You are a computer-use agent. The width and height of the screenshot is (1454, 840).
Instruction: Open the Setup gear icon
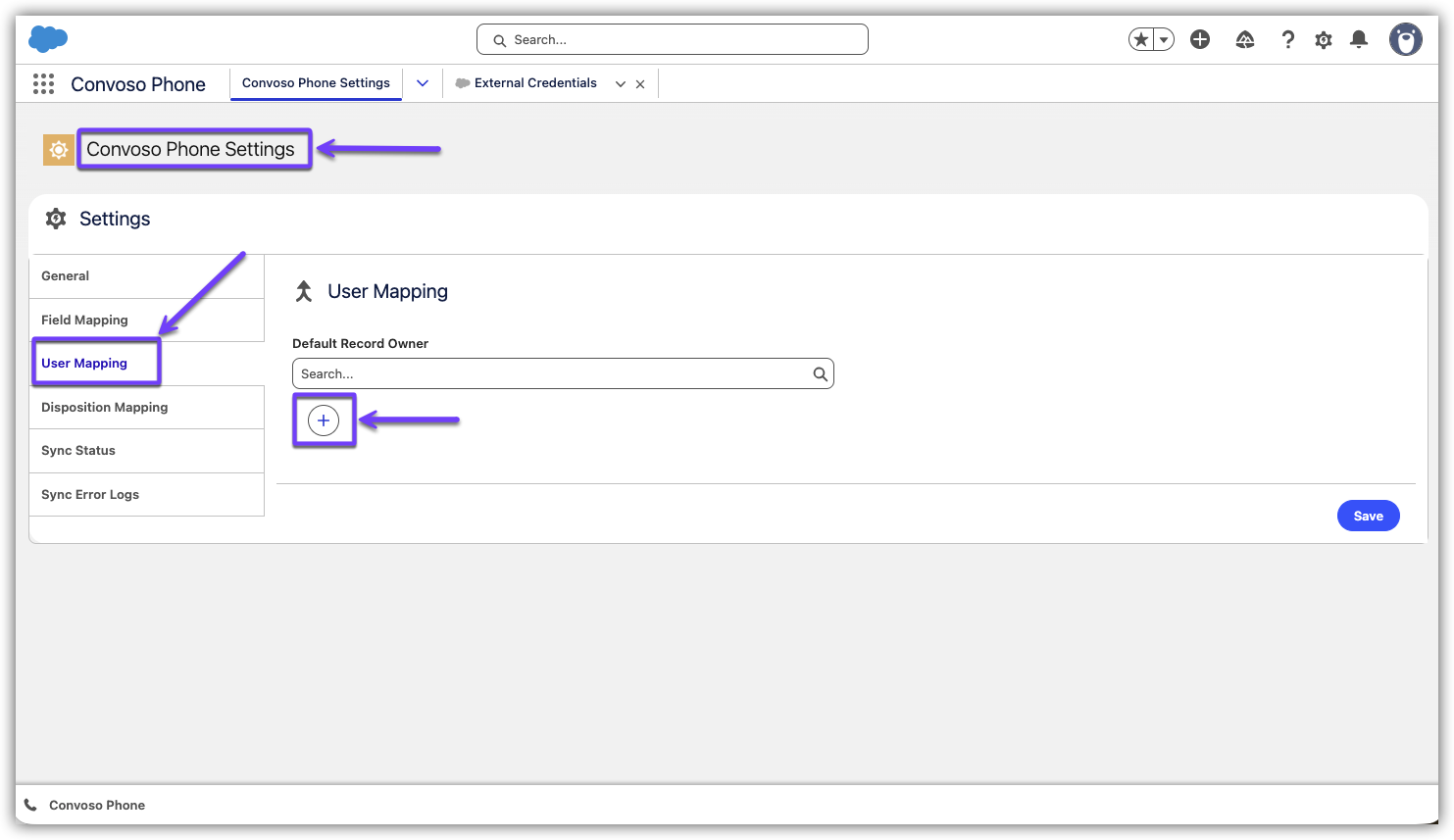pos(1324,40)
